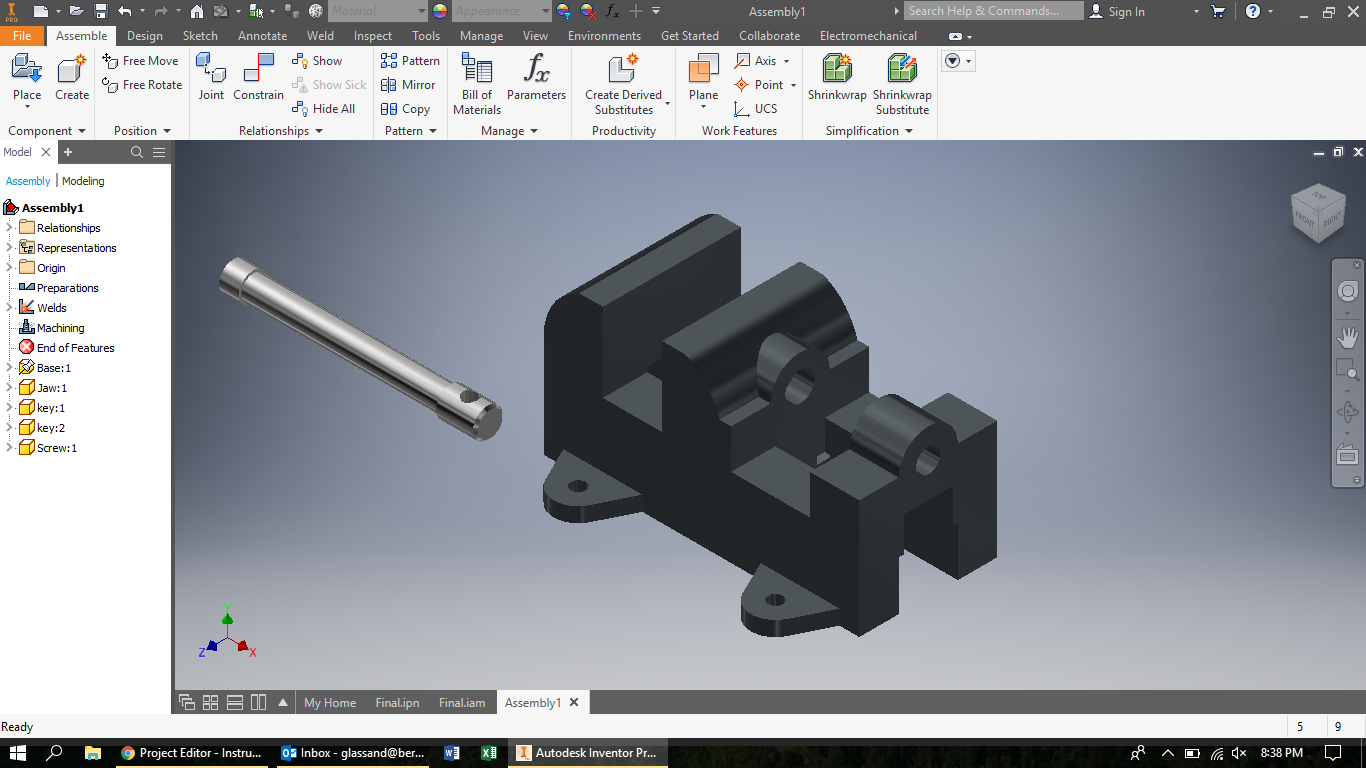Expand the Base:1 component
The width and height of the screenshot is (1366, 768).
click(9, 368)
